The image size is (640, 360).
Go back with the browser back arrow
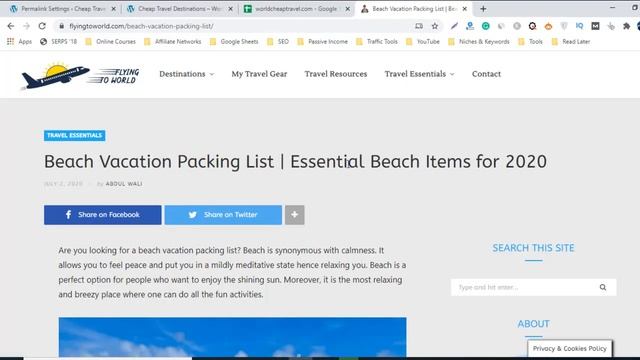pos(11,26)
